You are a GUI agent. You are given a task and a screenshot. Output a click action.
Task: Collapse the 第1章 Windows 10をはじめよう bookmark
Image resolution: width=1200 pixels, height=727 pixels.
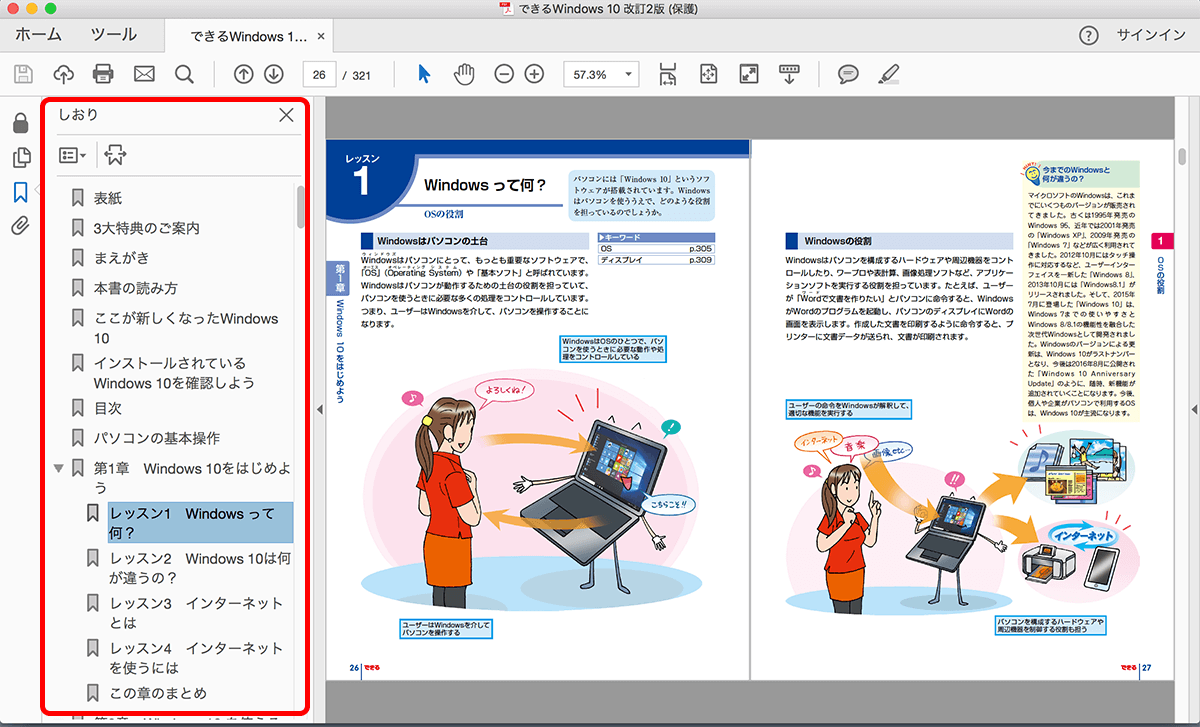[59, 468]
